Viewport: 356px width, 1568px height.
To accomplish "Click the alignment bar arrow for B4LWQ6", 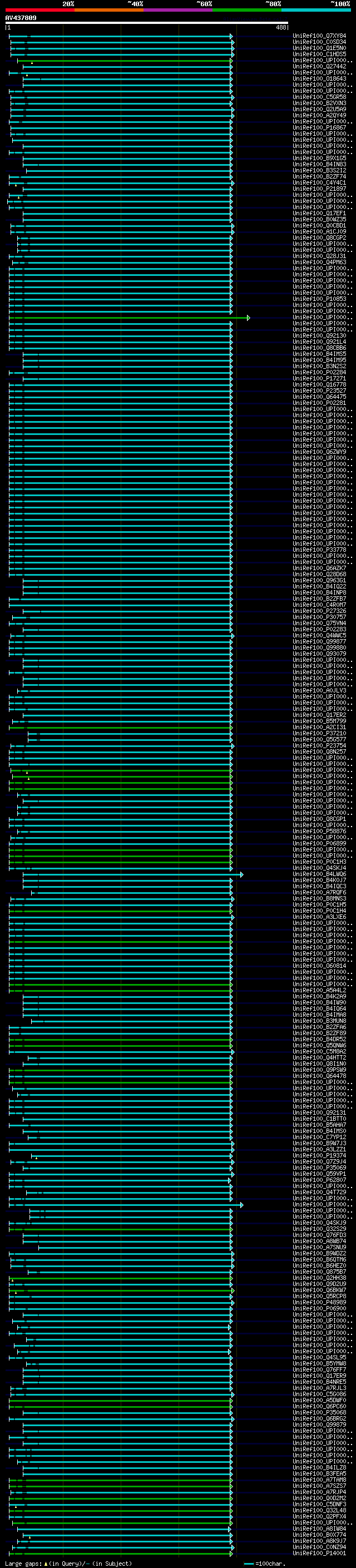I will pos(241,875).
